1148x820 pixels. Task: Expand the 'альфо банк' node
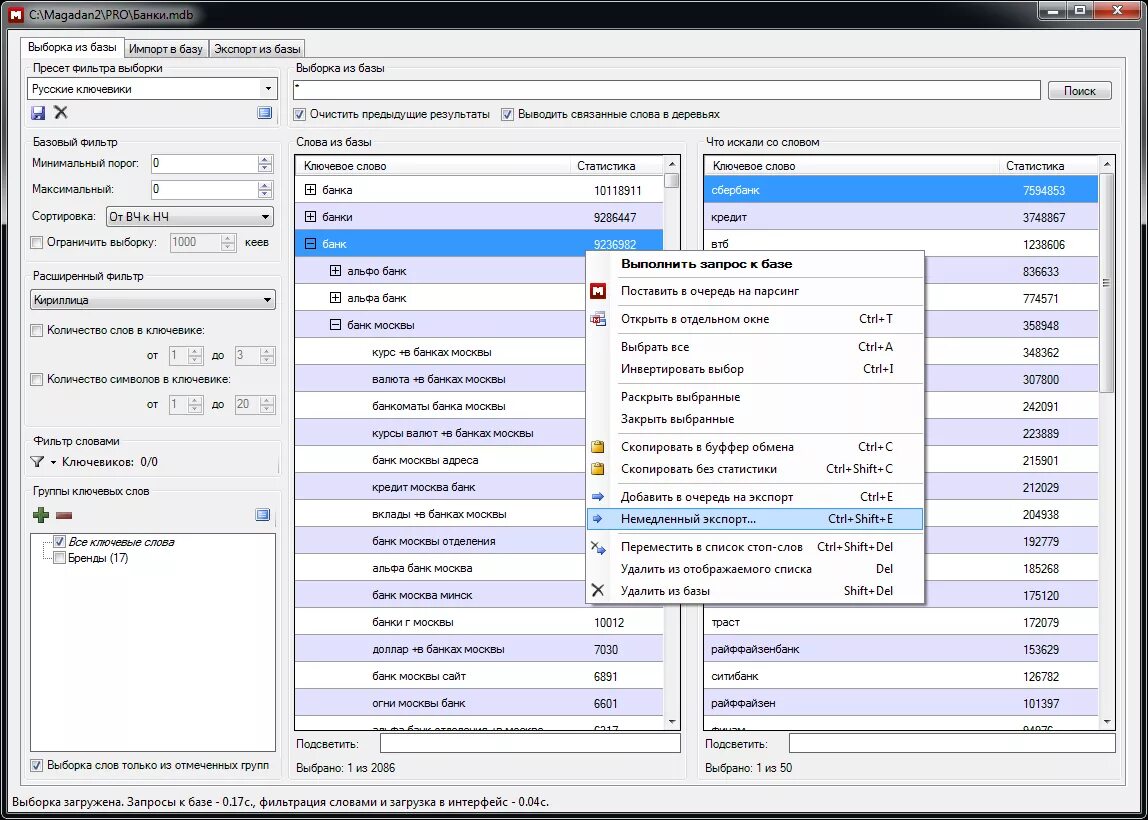[335, 271]
